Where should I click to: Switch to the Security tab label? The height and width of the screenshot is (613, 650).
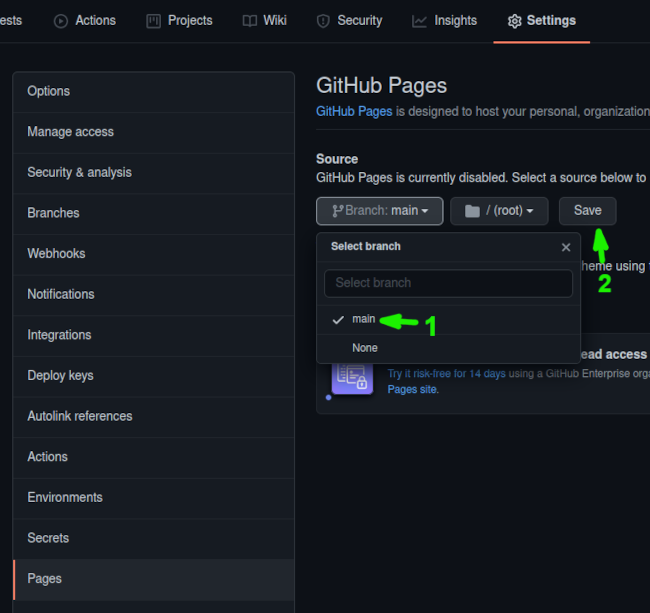(x=360, y=20)
